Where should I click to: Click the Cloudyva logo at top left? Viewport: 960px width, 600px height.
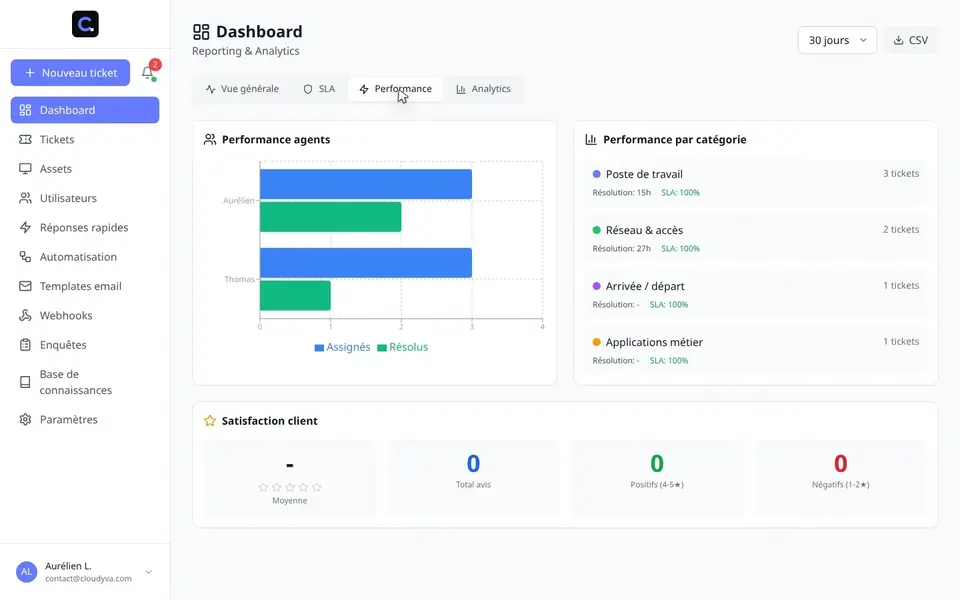[x=85, y=24]
